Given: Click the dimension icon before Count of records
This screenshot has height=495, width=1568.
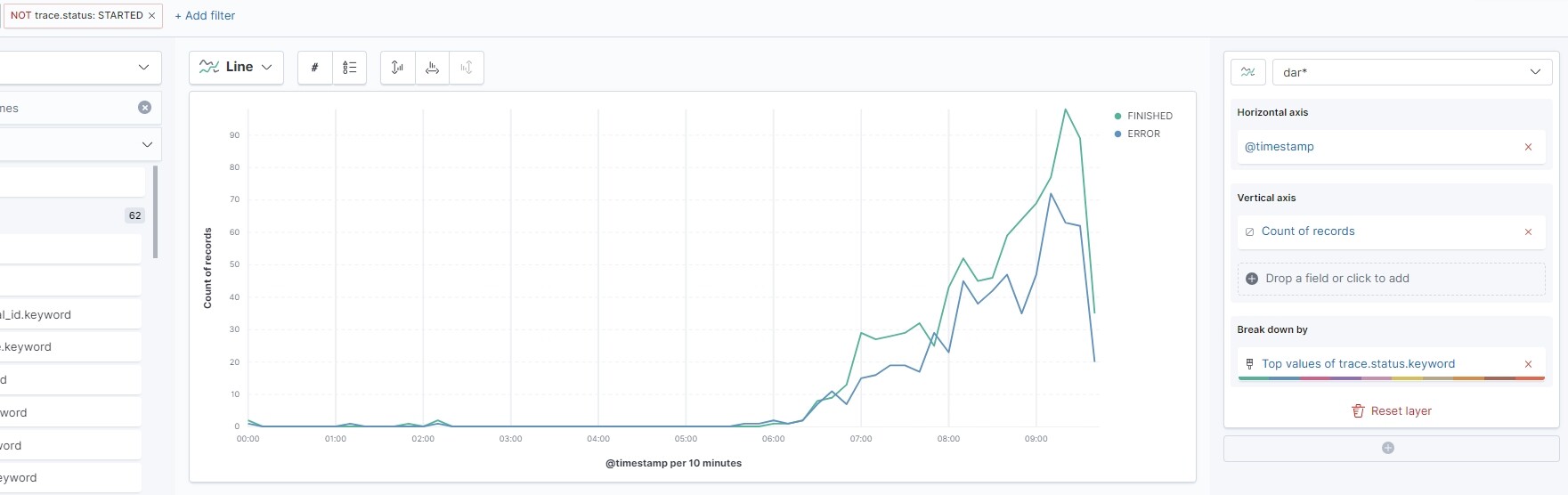Looking at the screenshot, I should coord(1250,231).
